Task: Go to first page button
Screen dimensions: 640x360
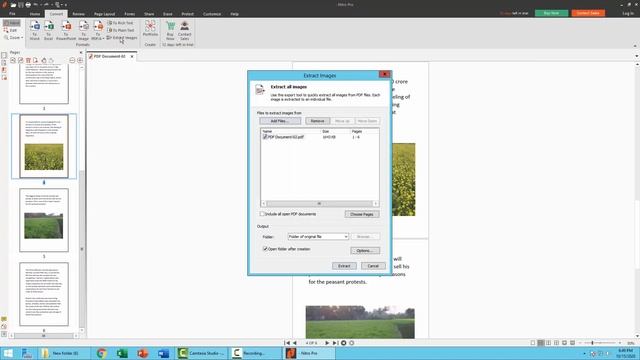Action: (287, 343)
